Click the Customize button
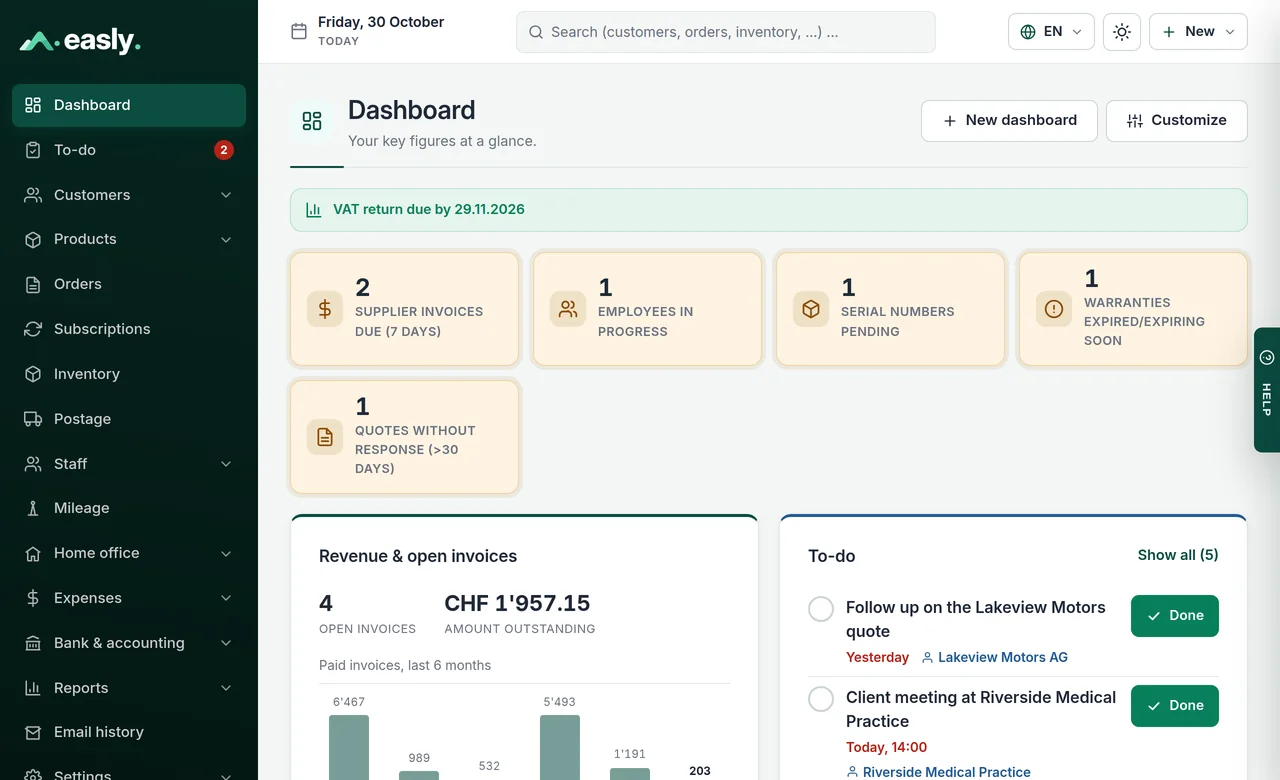Image resolution: width=1280 pixels, height=780 pixels. (1176, 121)
